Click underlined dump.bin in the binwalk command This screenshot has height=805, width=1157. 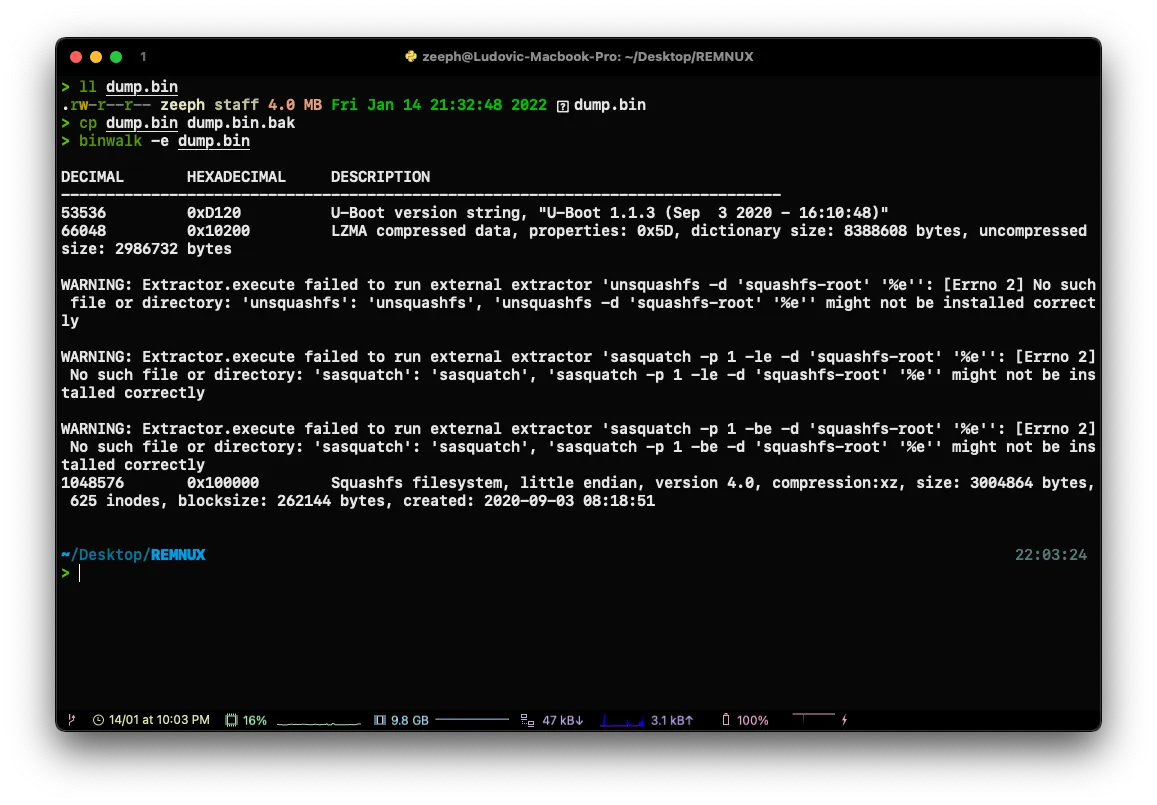[214, 141]
